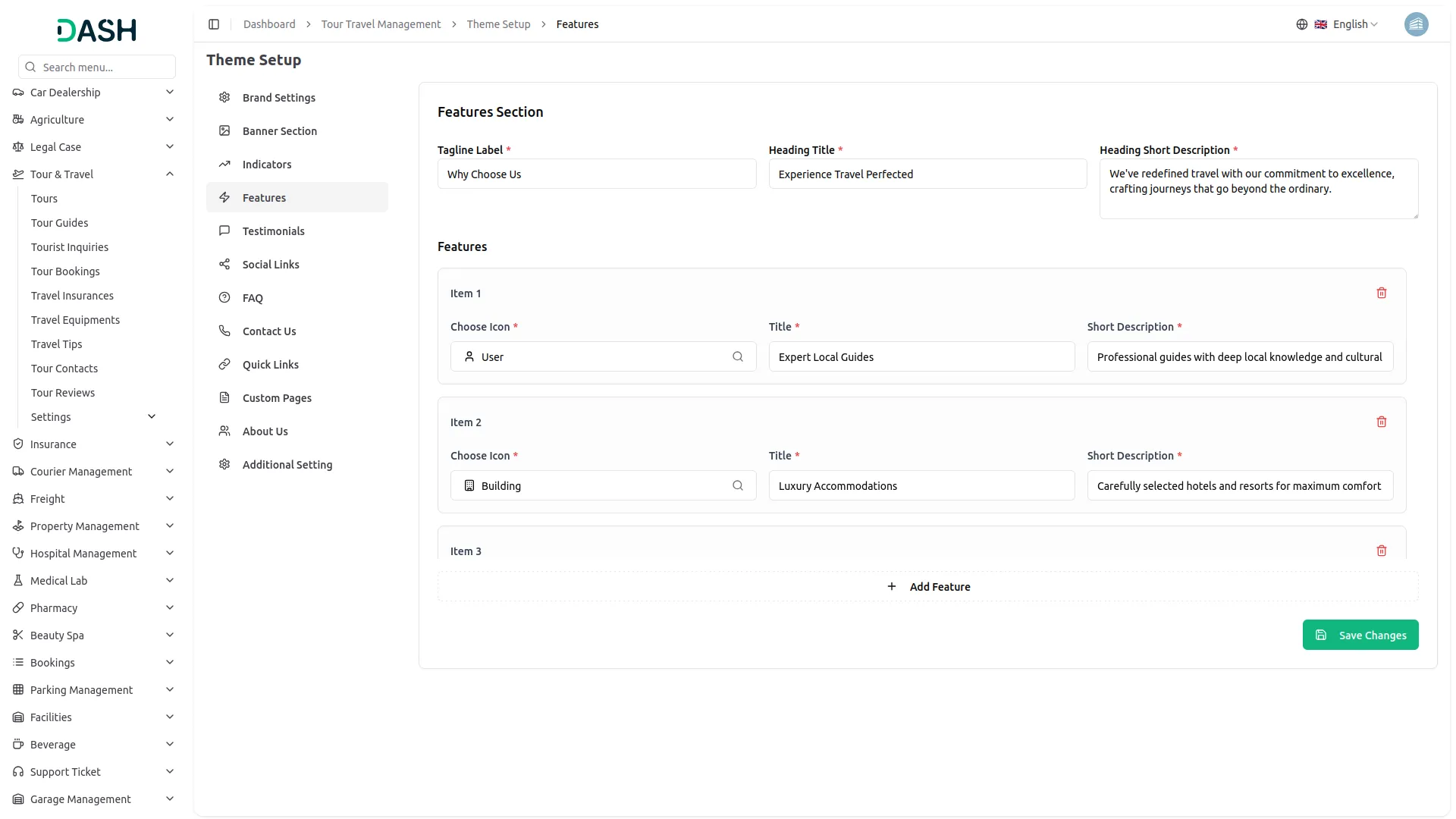Expand the Settings submenu
This screenshot has width=1456, height=819.
pyautogui.click(x=151, y=417)
